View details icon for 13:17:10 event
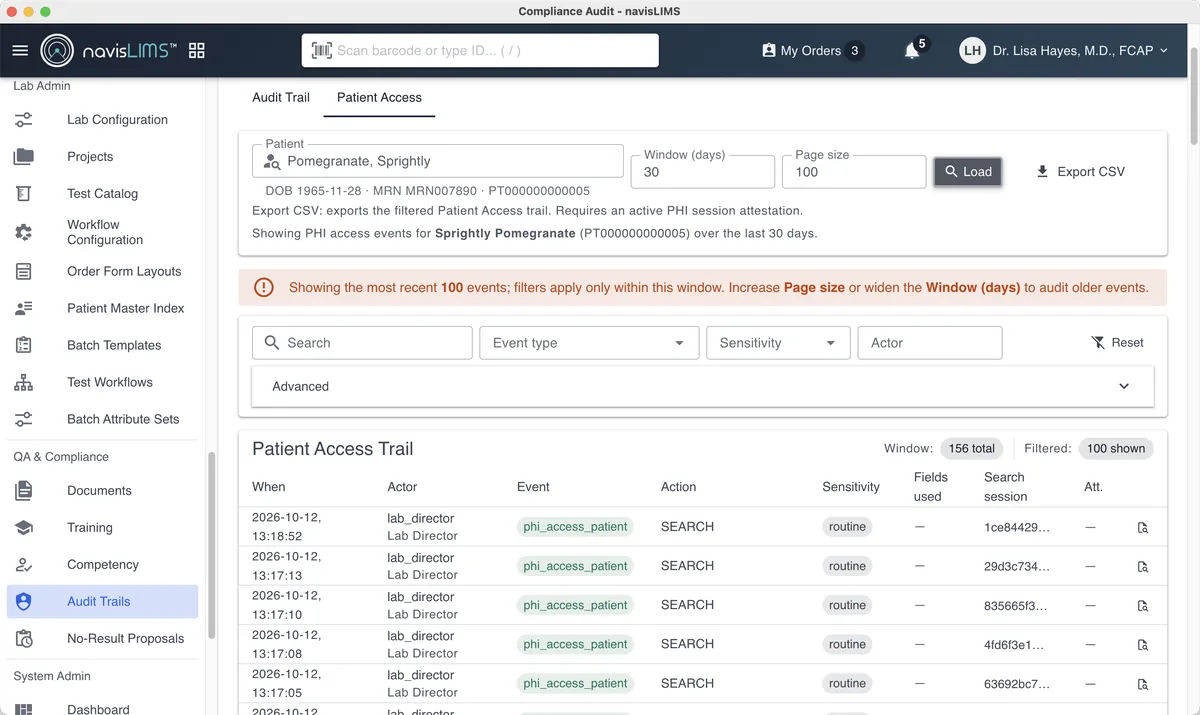The image size is (1200, 715). tap(1143, 605)
